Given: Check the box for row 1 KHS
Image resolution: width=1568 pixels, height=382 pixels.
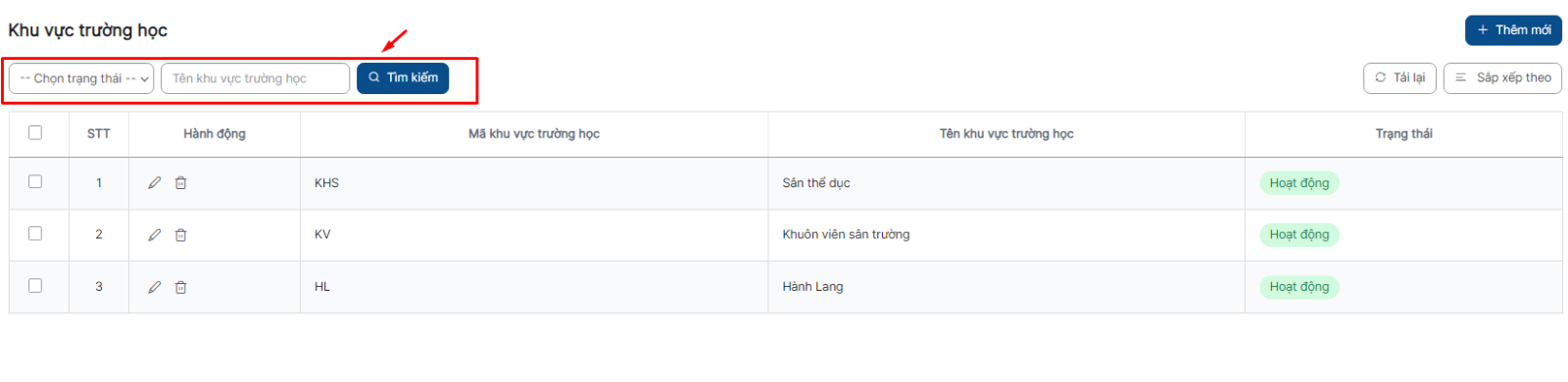Looking at the screenshot, I should click(x=35, y=181).
